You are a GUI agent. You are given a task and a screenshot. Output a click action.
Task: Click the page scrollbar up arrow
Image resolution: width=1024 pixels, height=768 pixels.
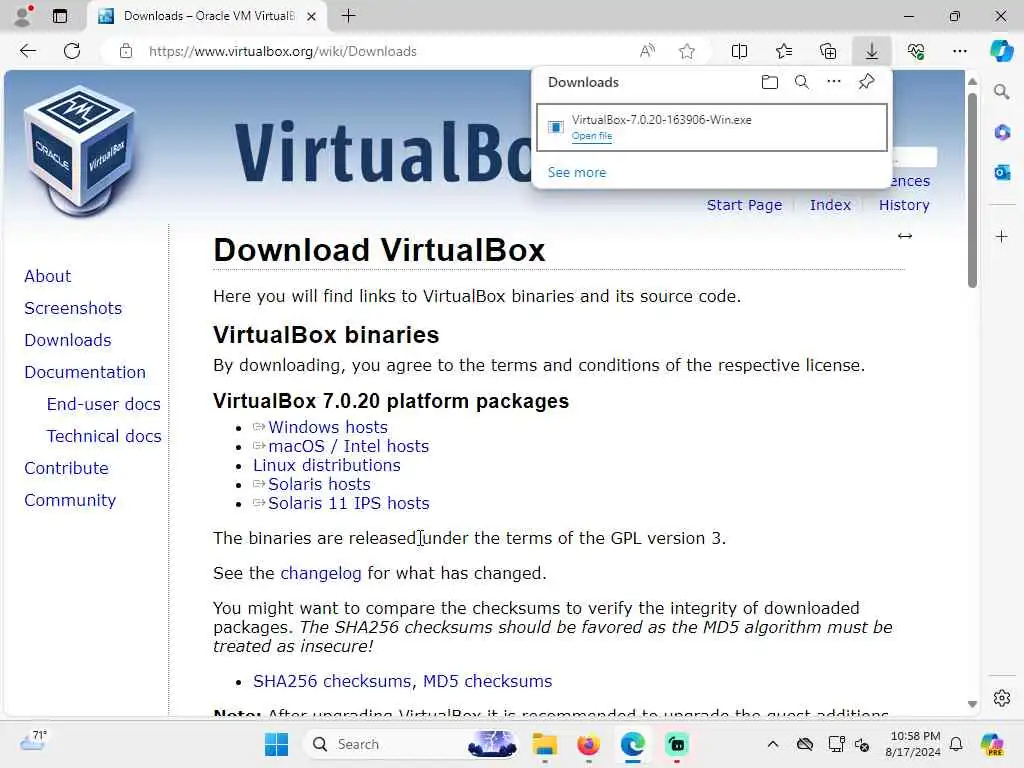[x=972, y=82]
